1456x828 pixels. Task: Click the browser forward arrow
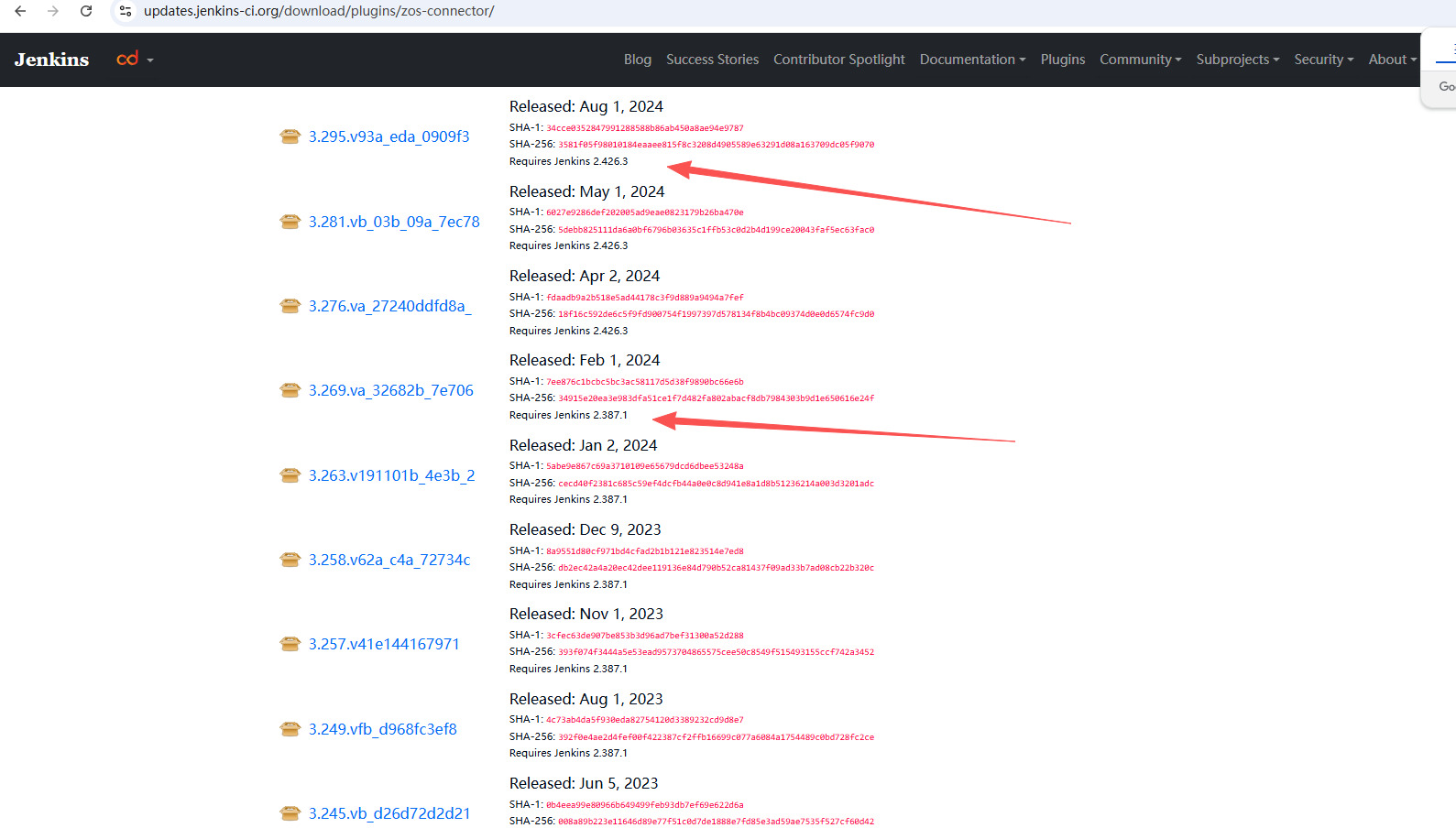pos(53,11)
